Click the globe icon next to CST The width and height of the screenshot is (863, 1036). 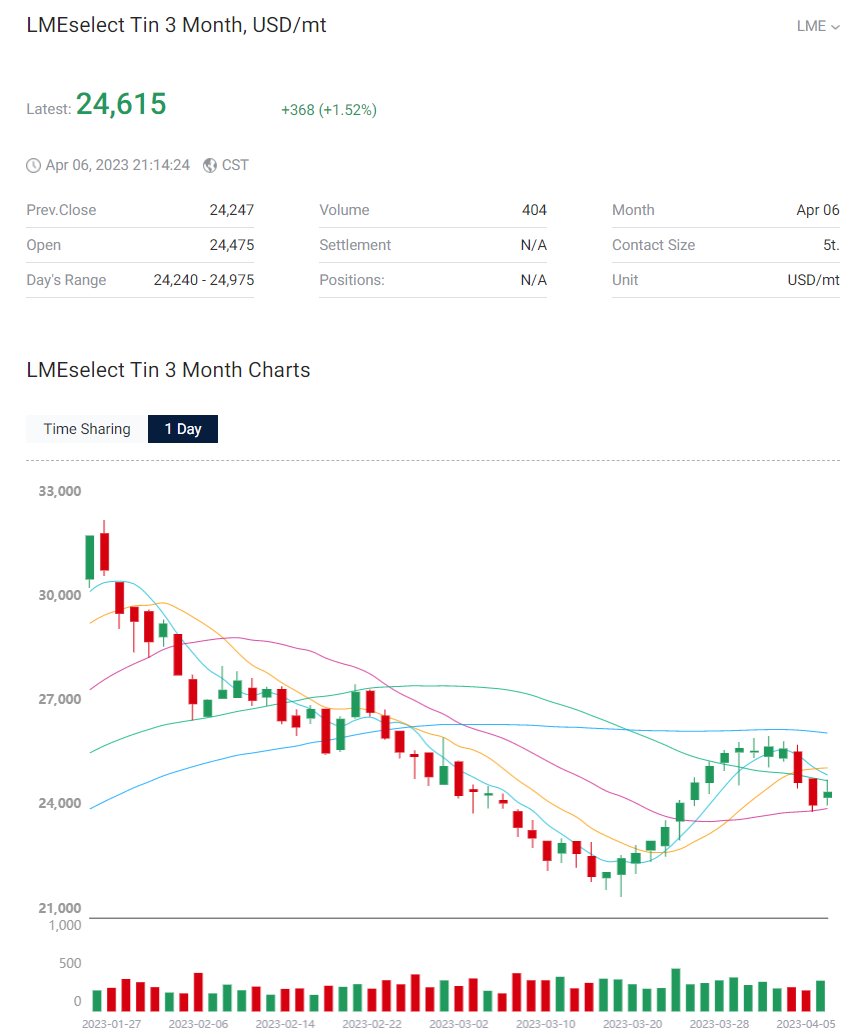tap(210, 165)
